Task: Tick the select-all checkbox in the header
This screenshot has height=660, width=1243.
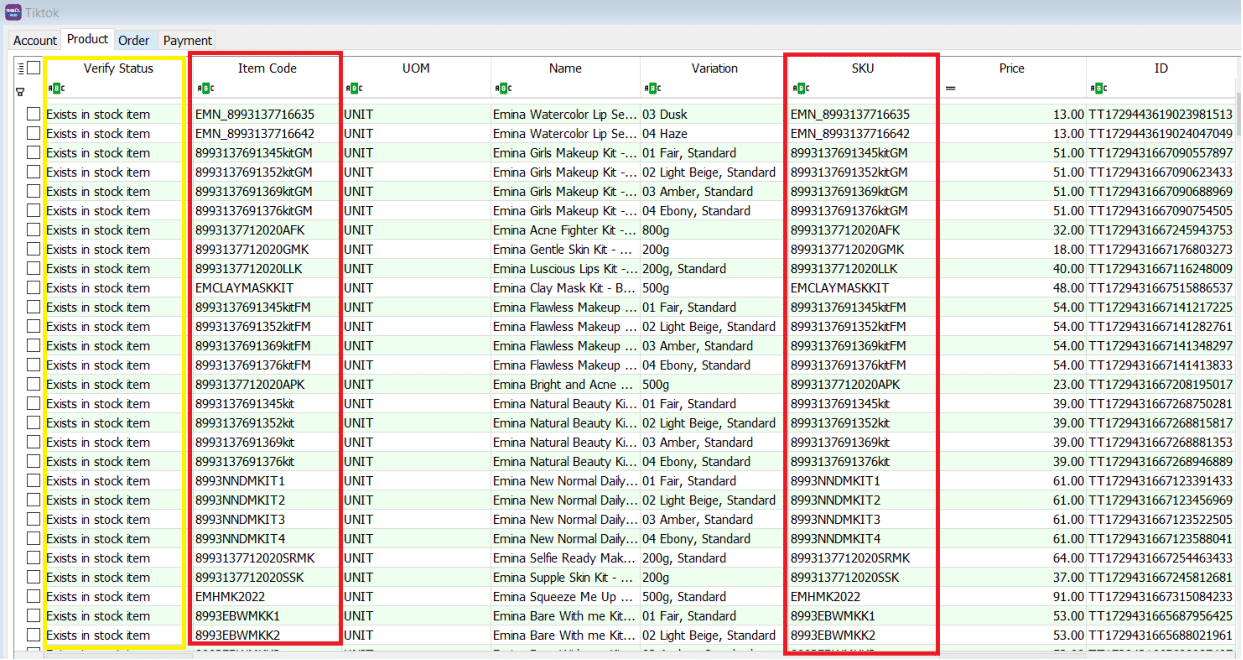Action: click(34, 68)
